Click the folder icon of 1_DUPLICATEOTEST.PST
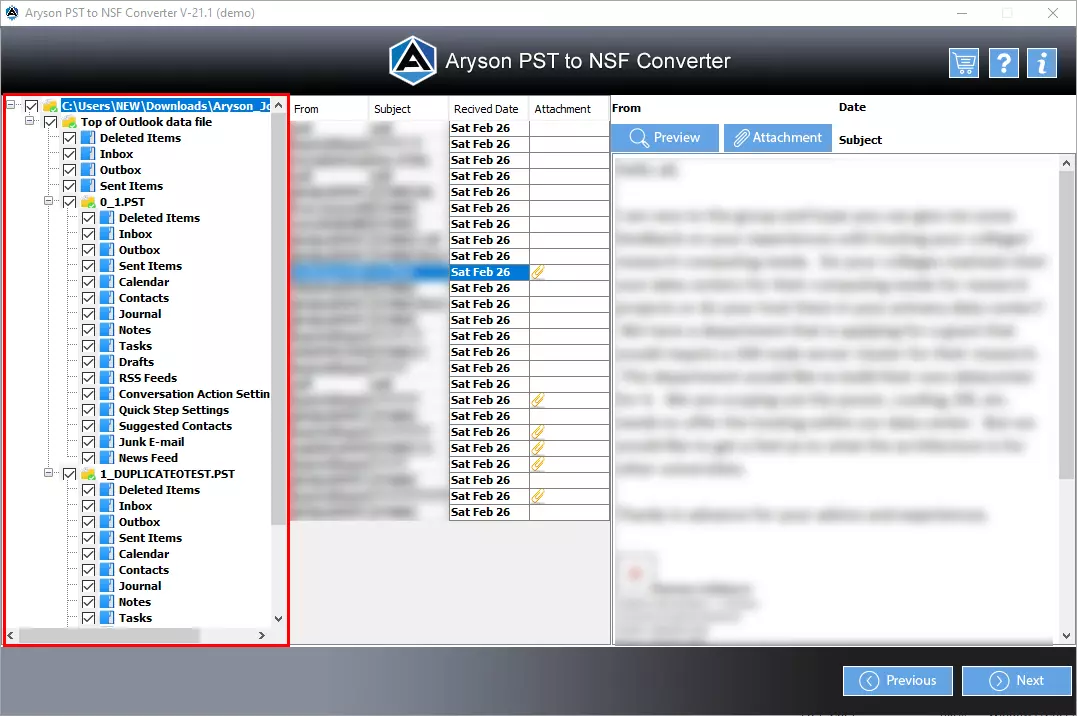Image resolution: width=1077 pixels, height=716 pixels. click(x=88, y=474)
